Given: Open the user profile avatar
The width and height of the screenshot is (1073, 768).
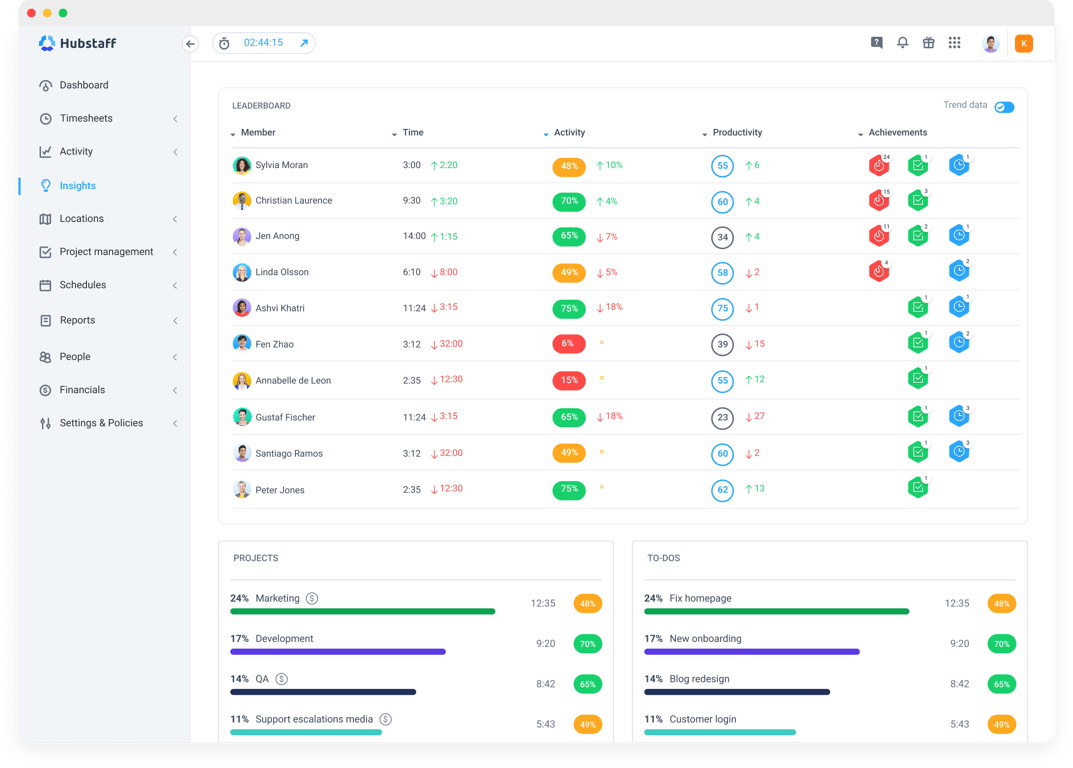Looking at the screenshot, I should point(990,42).
